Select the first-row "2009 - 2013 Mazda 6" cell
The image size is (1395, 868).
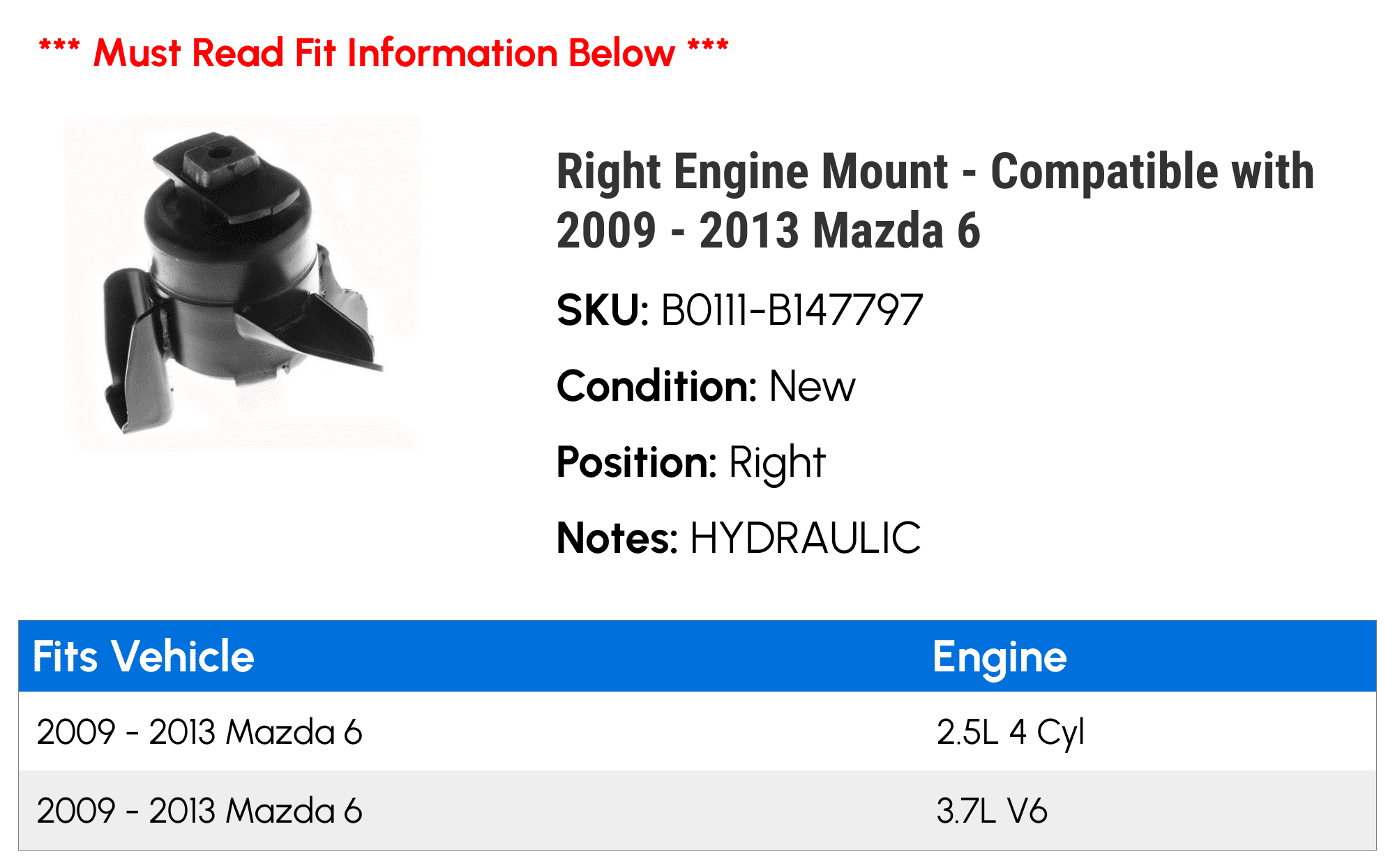[x=199, y=732]
